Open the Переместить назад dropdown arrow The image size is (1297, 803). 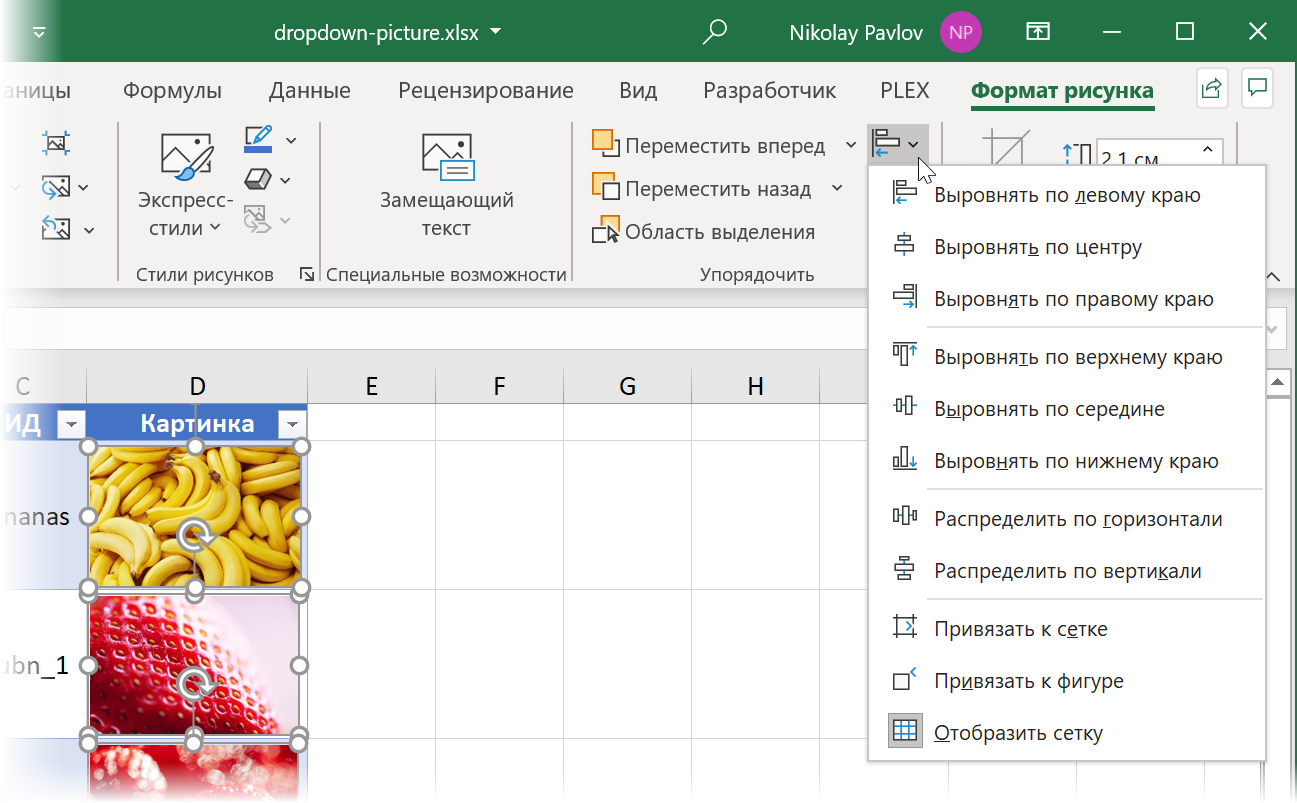pos(836,189)
